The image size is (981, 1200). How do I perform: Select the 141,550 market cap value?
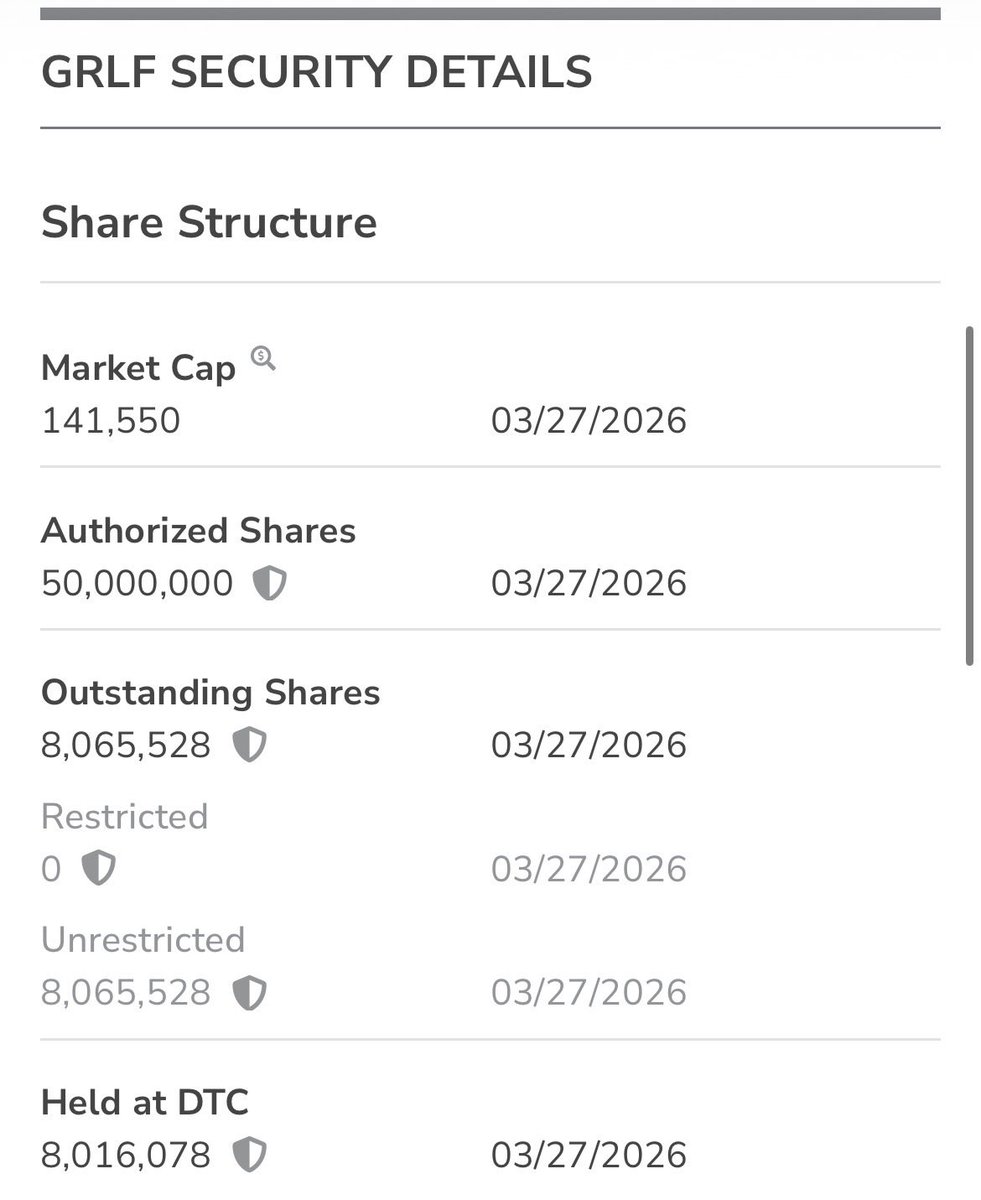point(111,420)
